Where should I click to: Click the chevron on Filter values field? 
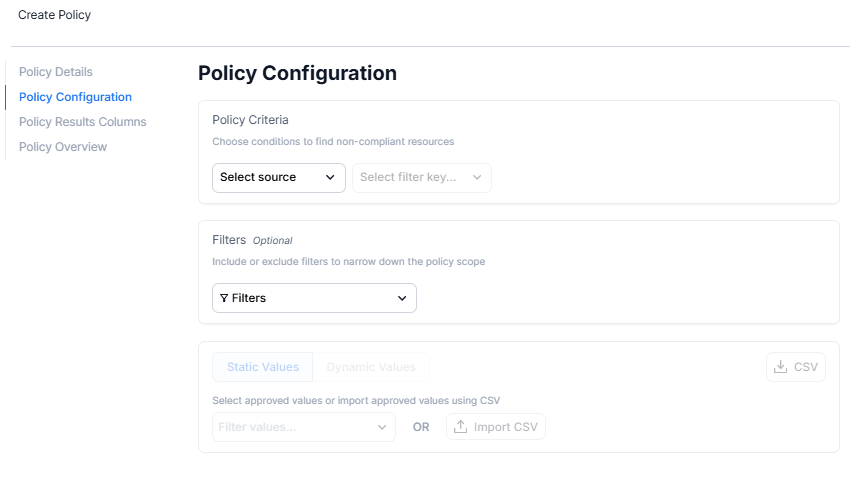coord(382,427)
